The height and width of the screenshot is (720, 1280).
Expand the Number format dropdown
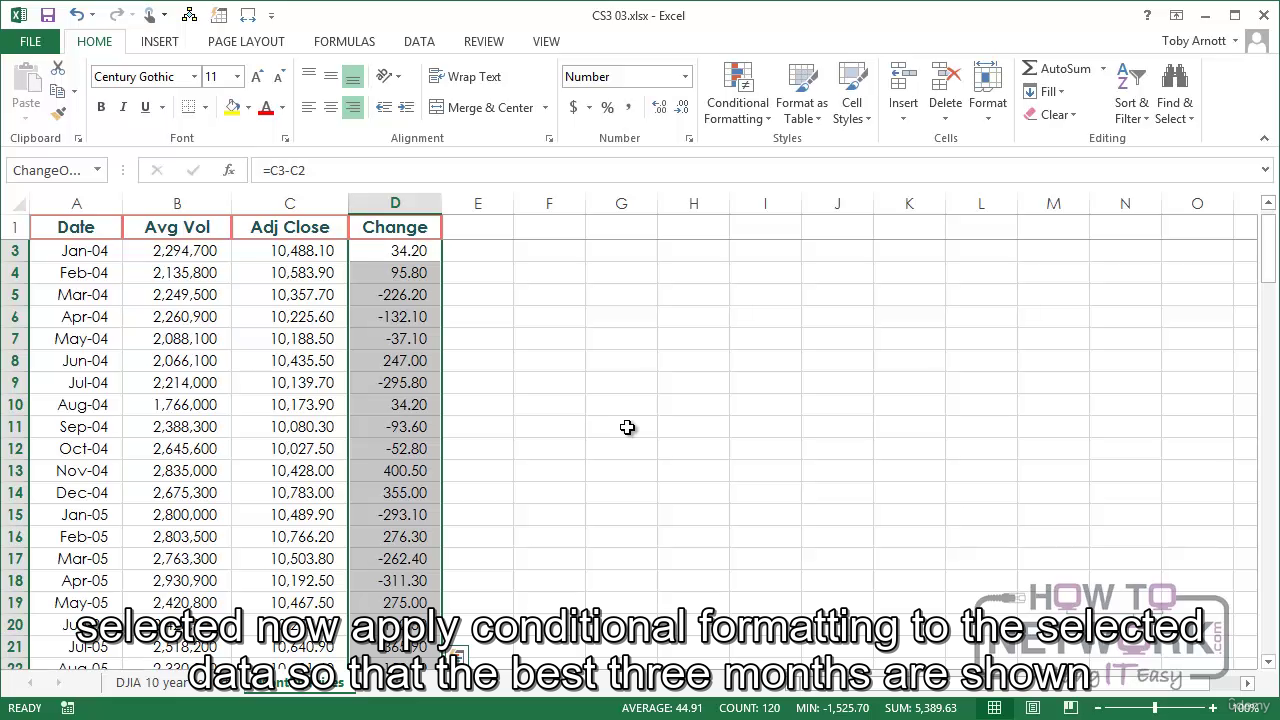click(x=685, y=77)
